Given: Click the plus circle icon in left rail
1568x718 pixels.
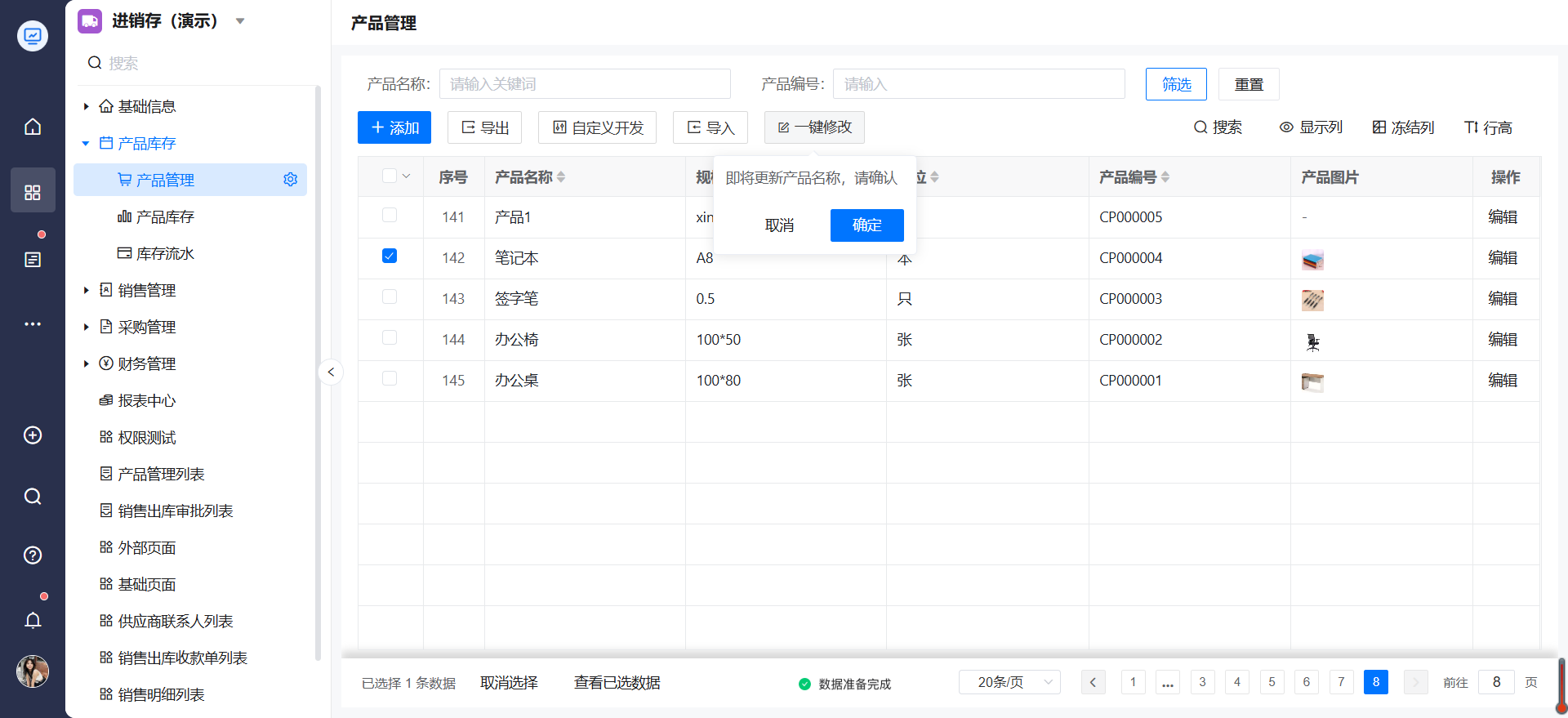Looking at the screenshot, I should (x=33, y=435).
